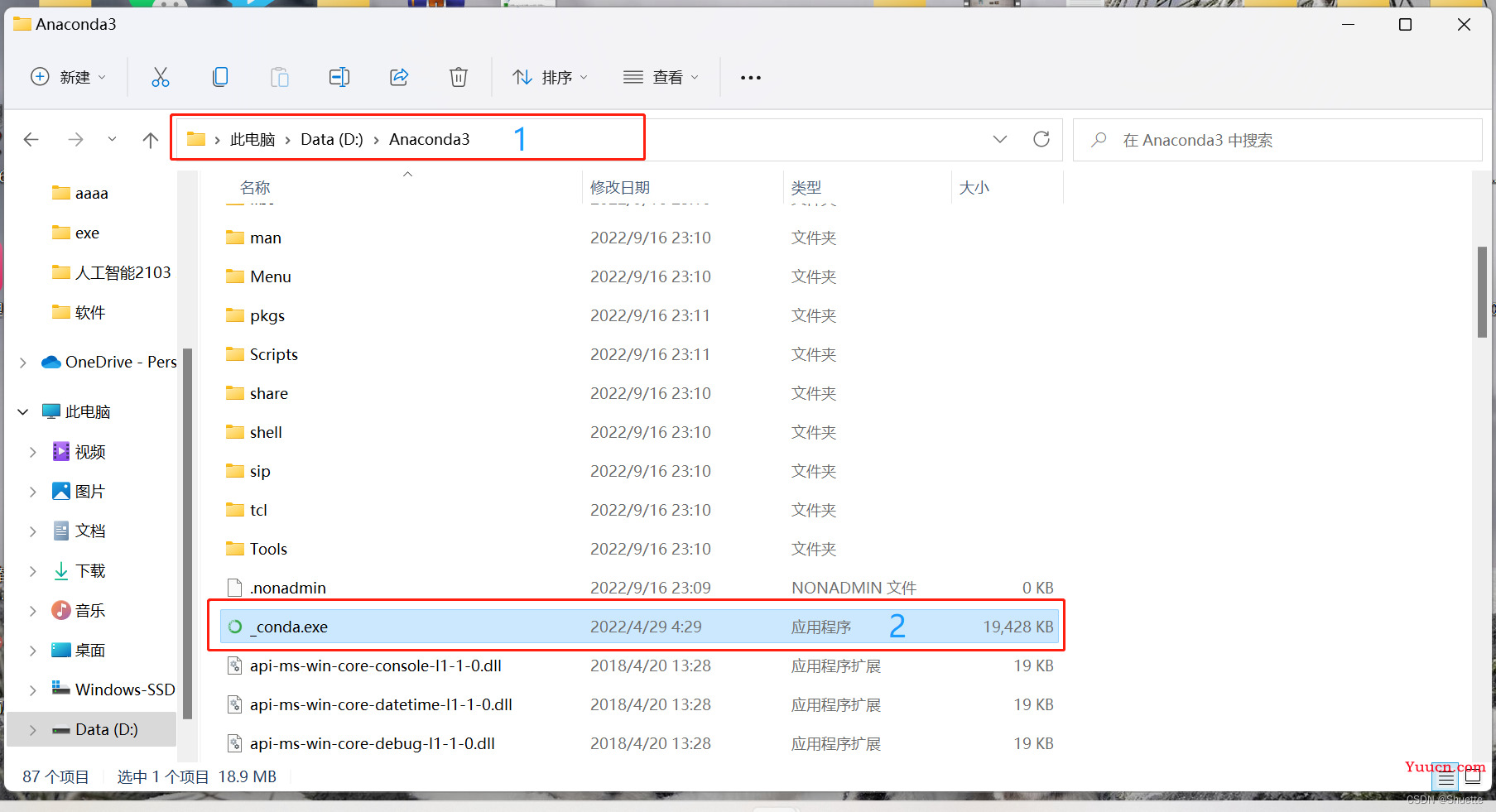Open address bar history dropdown arrow

point(1000,139)
